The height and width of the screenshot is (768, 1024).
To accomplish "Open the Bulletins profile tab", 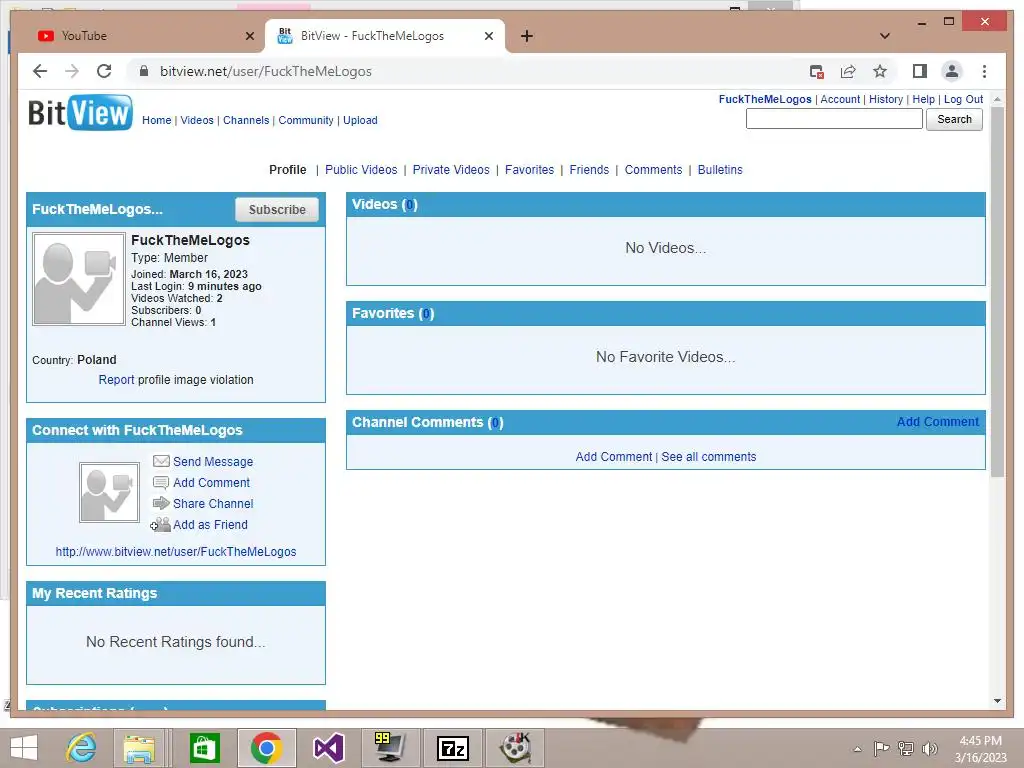I will coord(720,170).
